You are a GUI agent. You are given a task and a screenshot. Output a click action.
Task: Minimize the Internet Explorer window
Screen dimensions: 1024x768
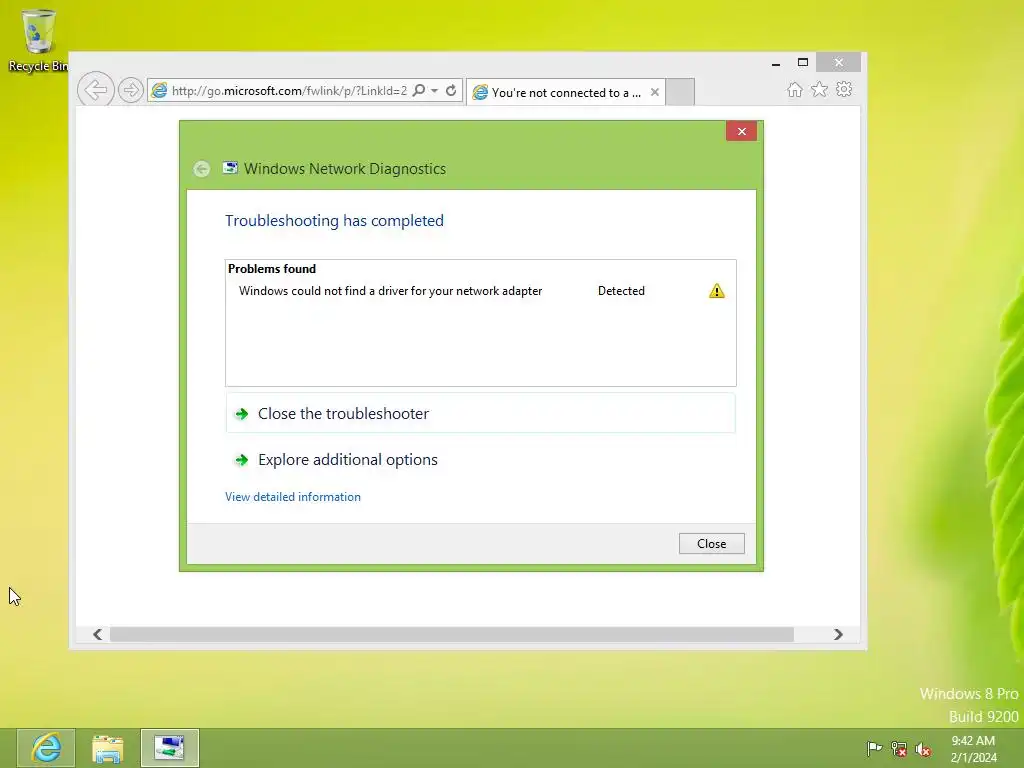(776, 63)
